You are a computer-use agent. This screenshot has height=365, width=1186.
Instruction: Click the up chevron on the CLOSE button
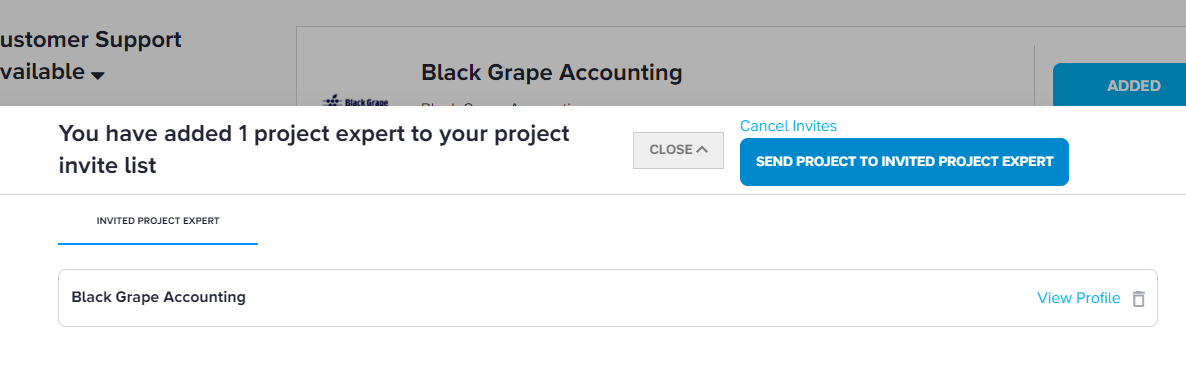pos(702,150)
